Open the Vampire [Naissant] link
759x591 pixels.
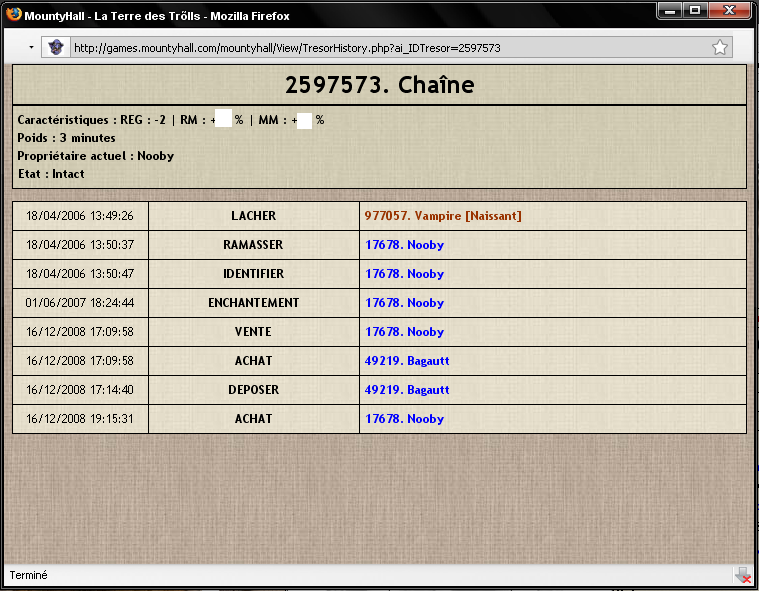click(x=443, y=216)
